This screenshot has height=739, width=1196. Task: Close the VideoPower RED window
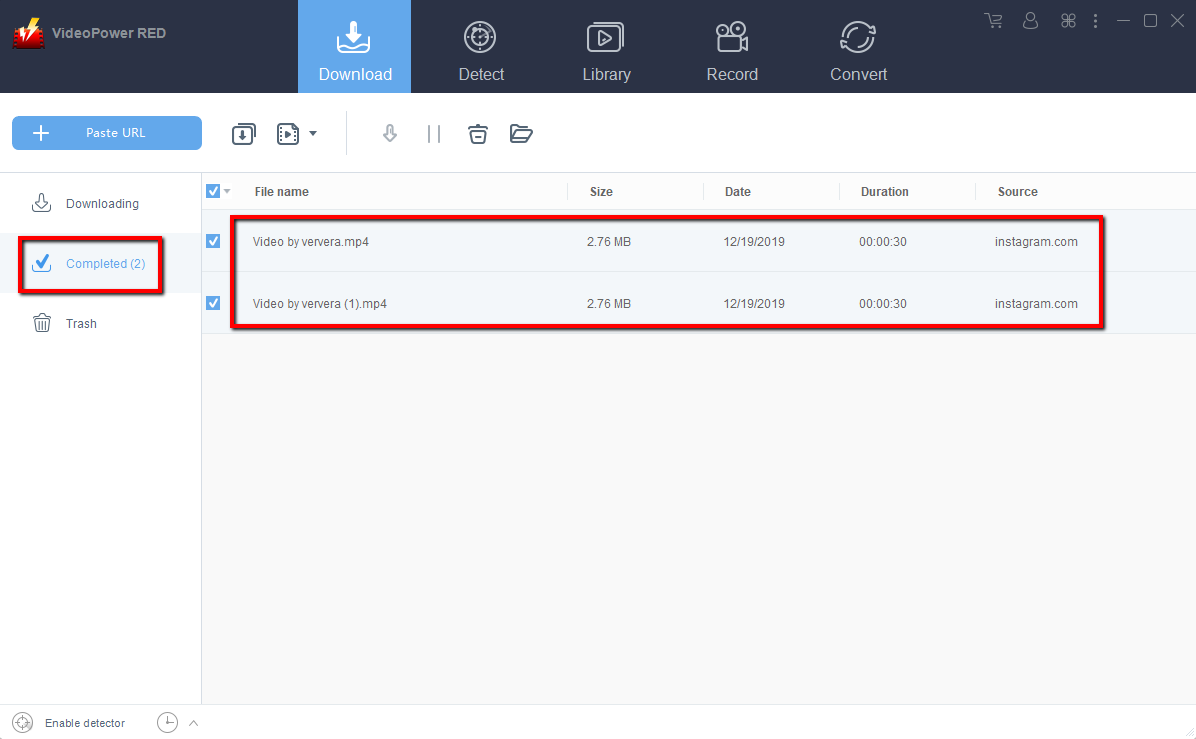[1177, 21]
